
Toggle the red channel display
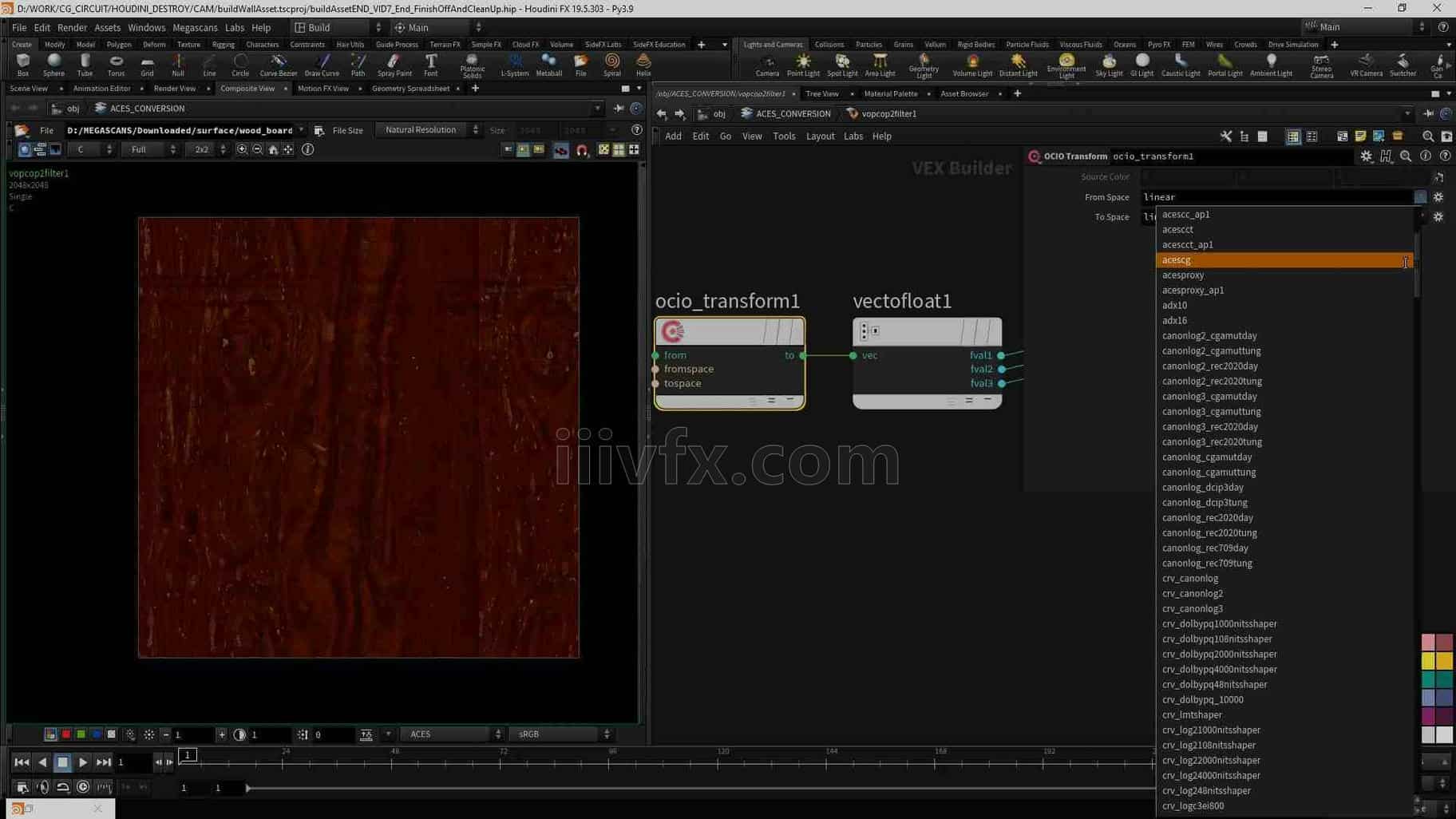(x=66, y=734)
